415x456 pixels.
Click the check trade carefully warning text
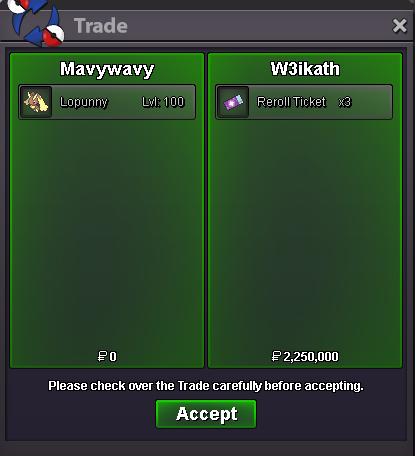(x=206, y=386)
